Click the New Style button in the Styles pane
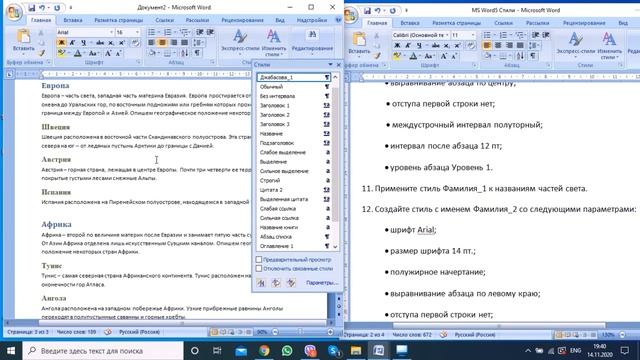 261,283
